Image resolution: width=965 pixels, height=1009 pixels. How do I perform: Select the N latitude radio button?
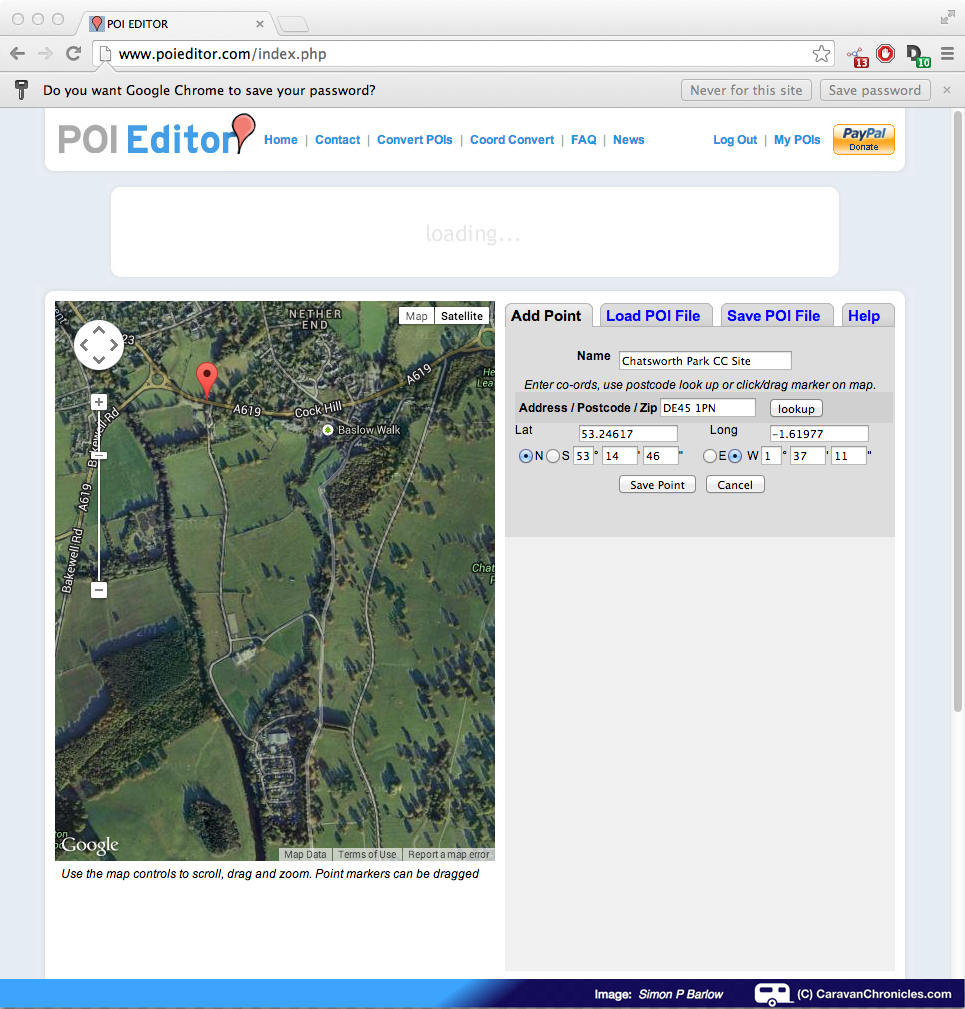(526, 456)
